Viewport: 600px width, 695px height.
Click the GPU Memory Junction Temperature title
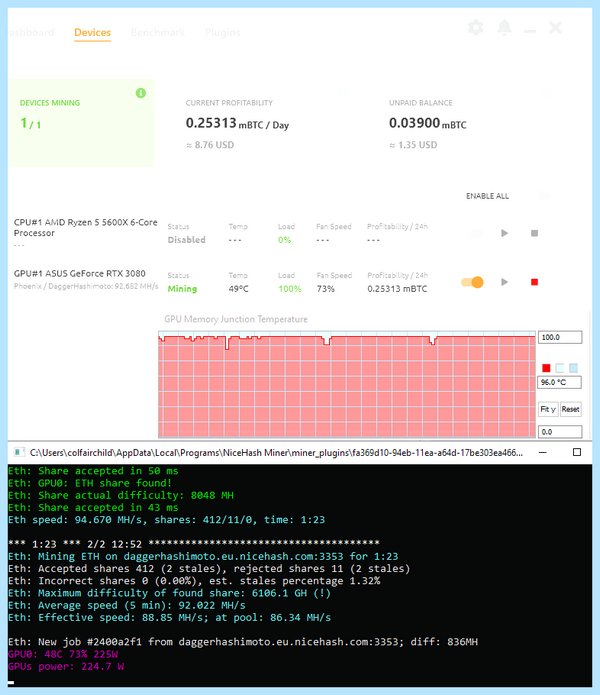pos(236,319)
